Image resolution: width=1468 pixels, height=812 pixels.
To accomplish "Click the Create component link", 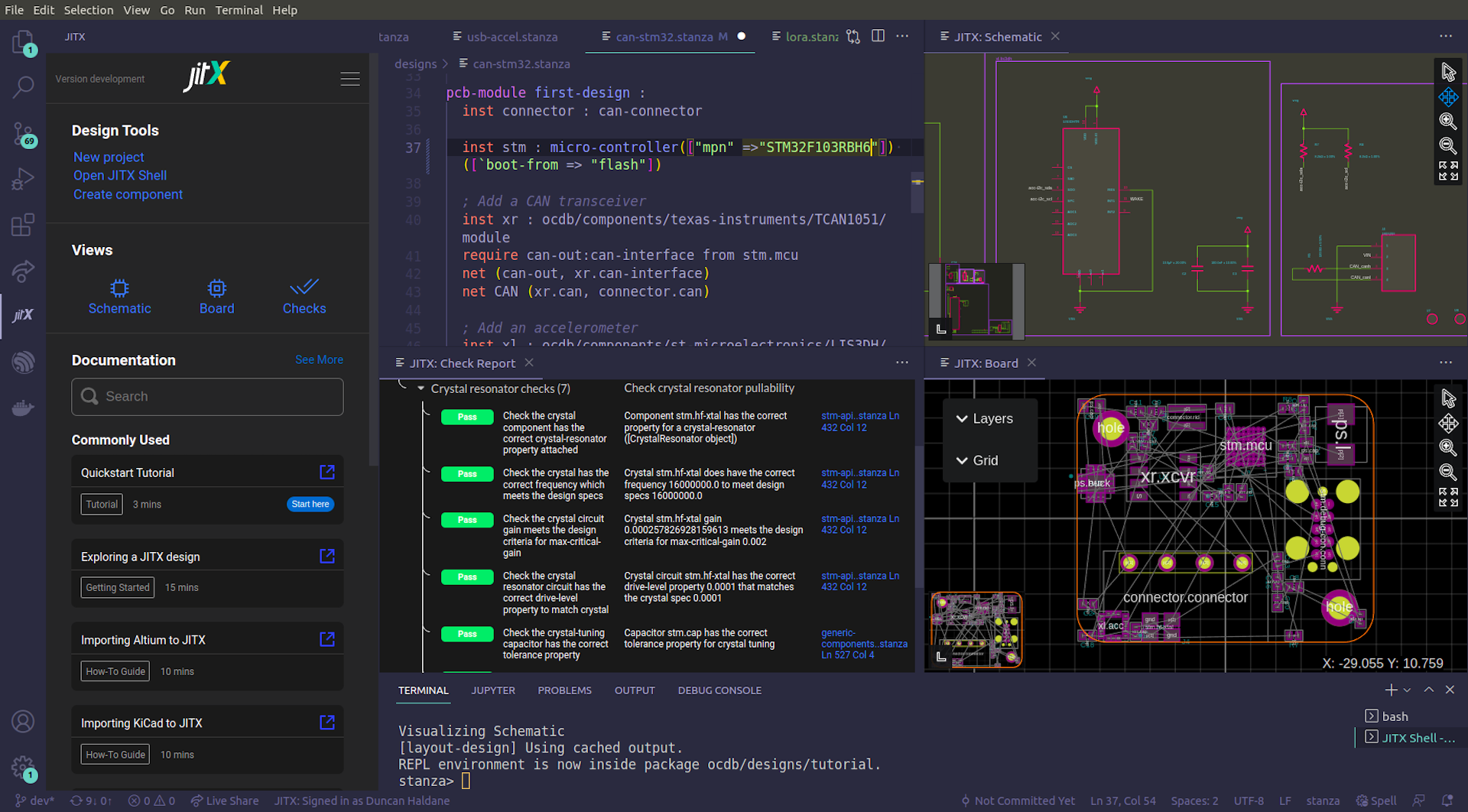I will tap(128, 194).
